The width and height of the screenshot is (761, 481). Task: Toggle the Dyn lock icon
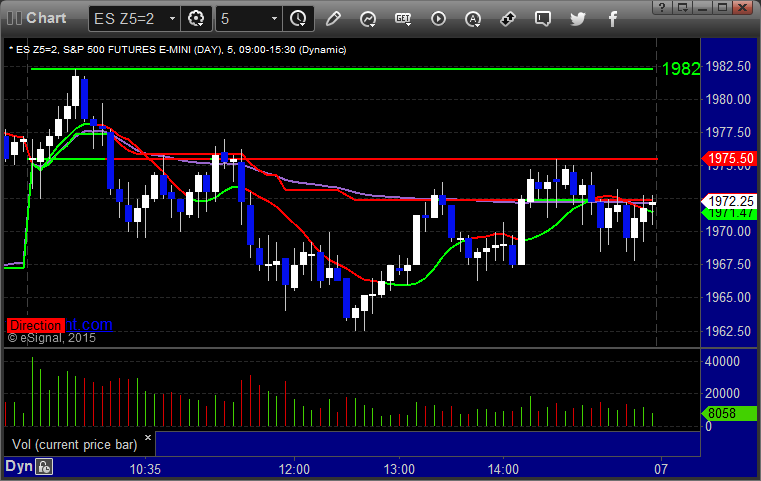pos(44,467)
